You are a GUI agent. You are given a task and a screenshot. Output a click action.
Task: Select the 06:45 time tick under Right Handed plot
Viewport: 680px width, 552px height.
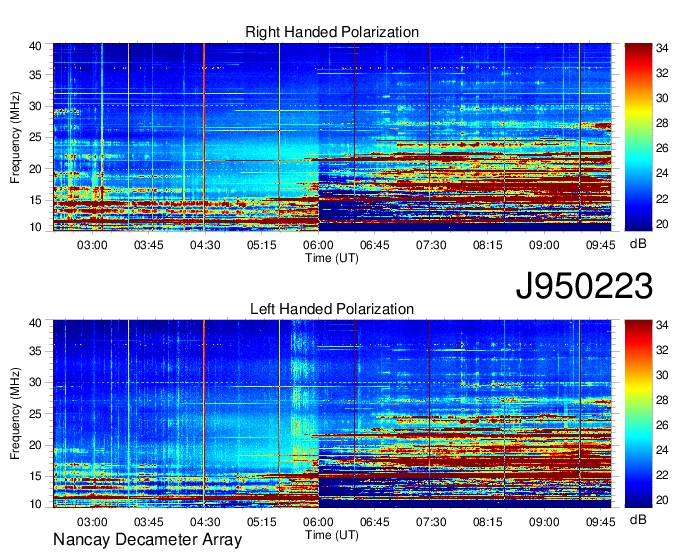(375, 245)
